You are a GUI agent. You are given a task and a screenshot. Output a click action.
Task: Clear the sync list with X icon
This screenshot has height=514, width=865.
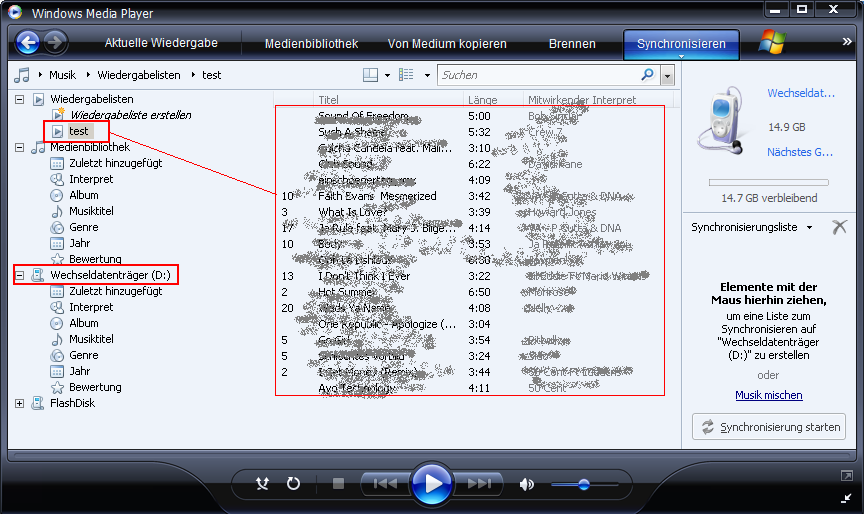point(839,227)
